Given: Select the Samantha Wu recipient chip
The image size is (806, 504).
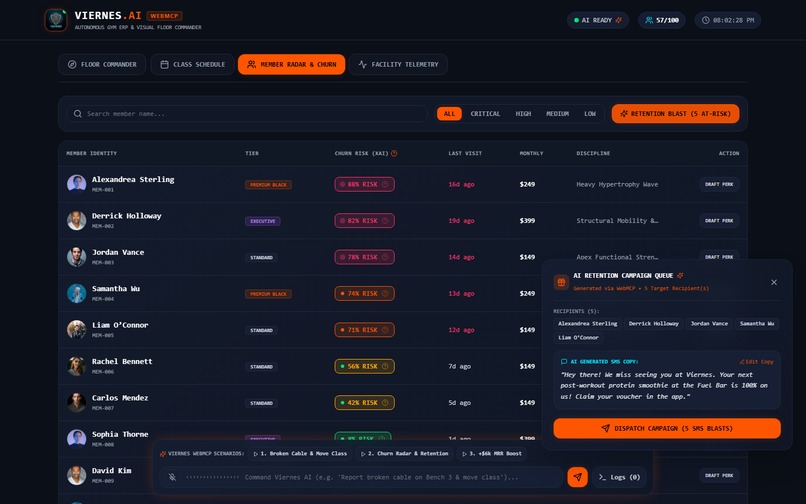Looking at the screenshot, I should [757, 323].
